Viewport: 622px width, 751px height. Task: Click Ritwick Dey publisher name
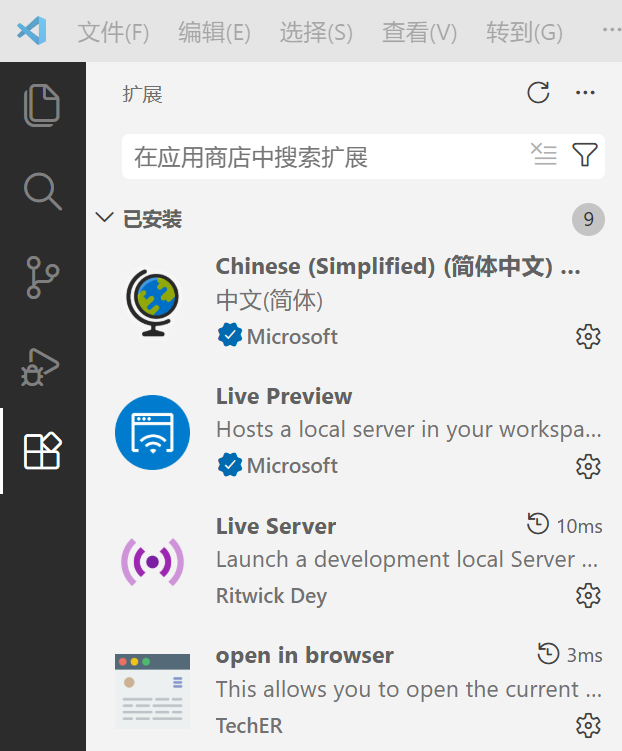tap(271, 596)
